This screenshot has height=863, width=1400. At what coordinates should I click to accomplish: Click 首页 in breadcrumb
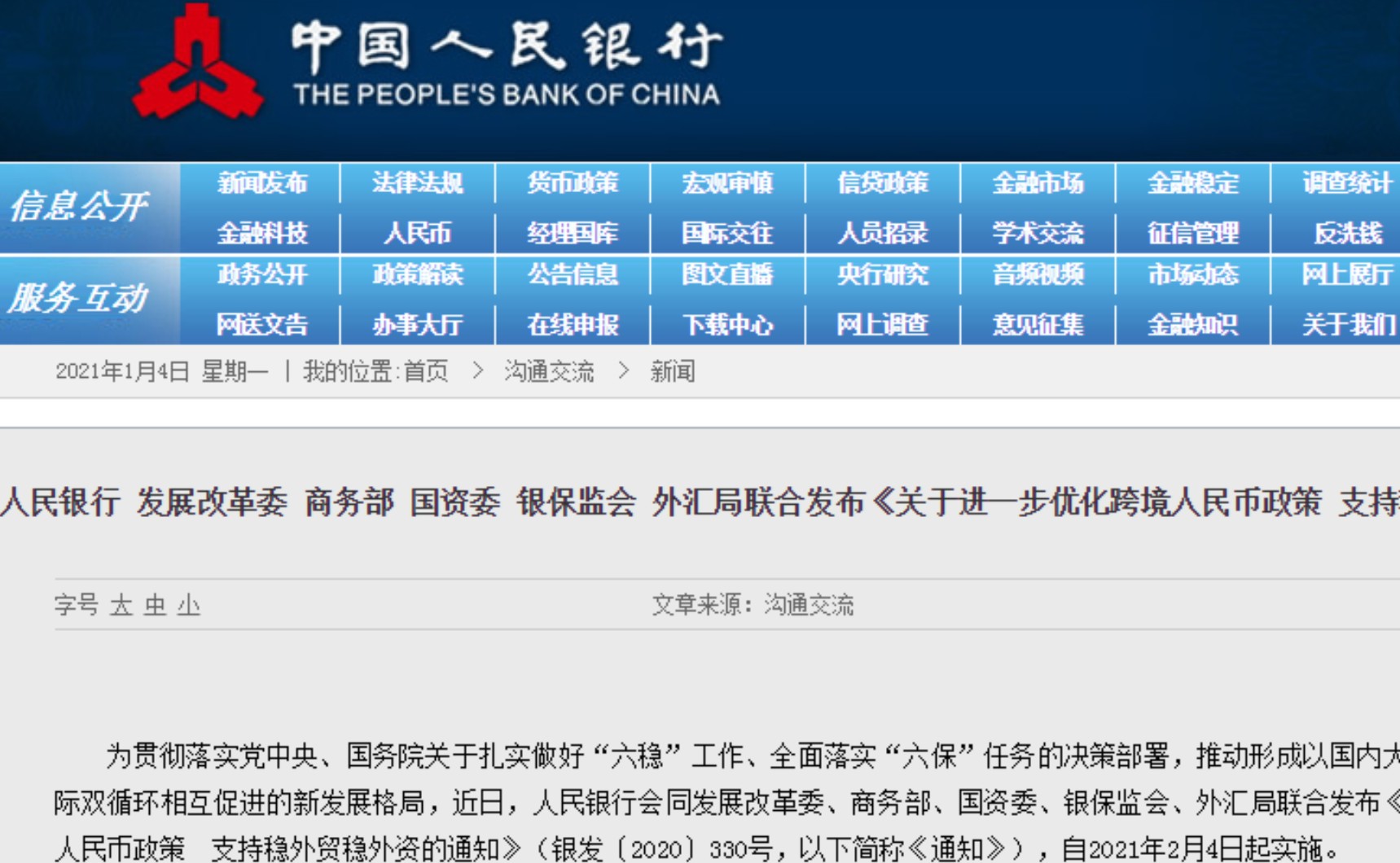tap(426, 372)
